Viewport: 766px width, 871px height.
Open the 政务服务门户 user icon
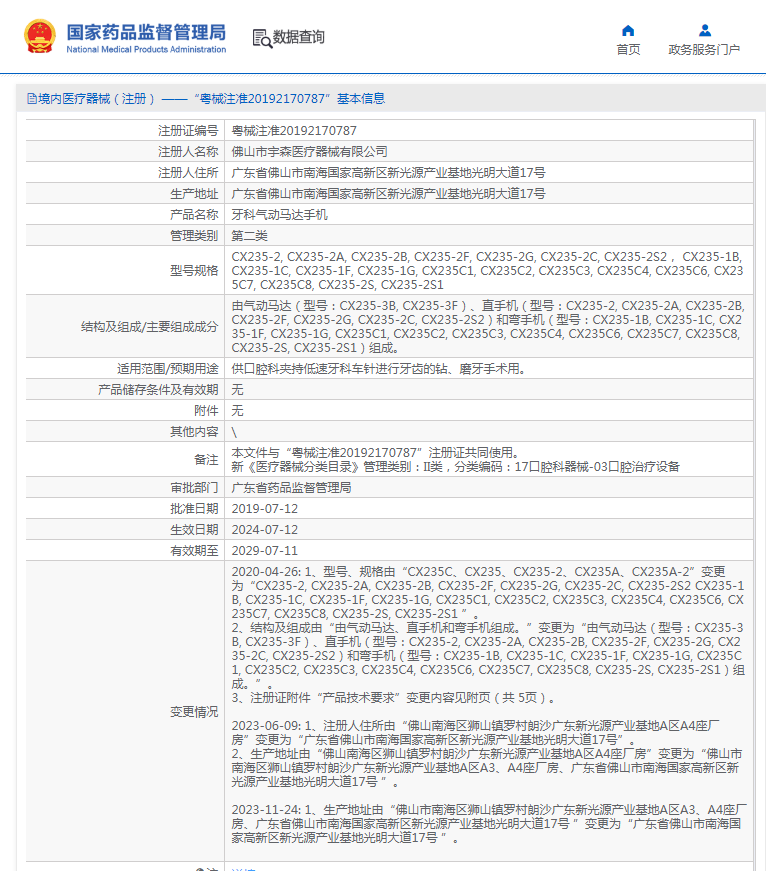[704, 31]
